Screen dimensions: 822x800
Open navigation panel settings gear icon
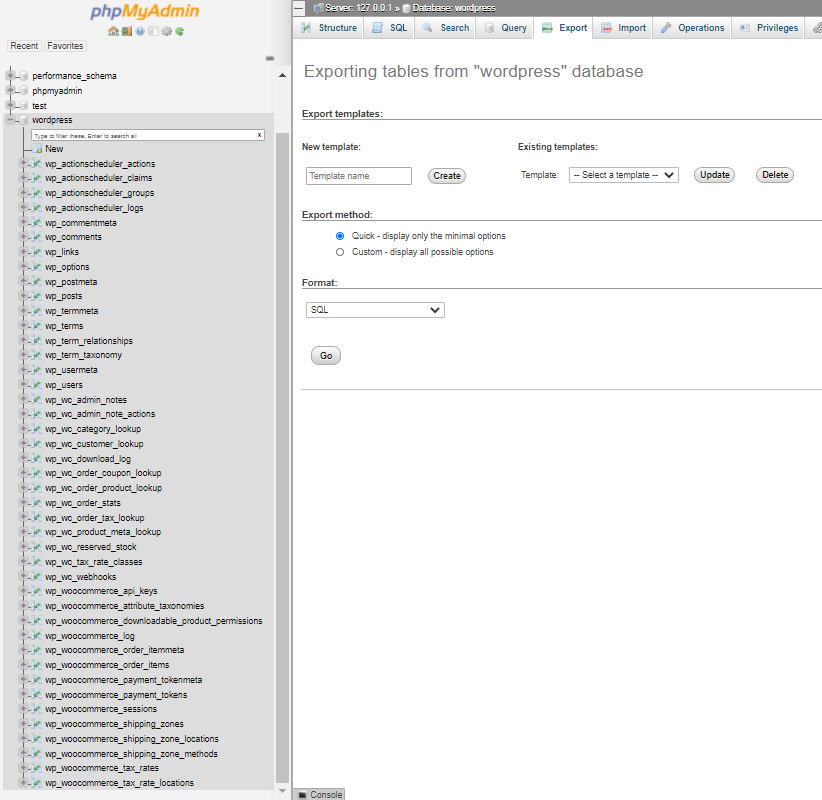(x=167, y=31)
